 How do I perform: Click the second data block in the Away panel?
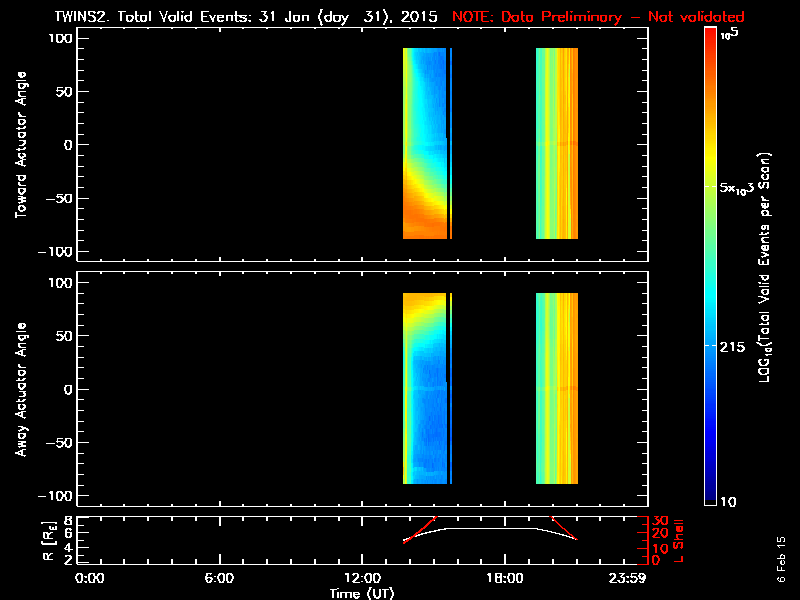(557, 388)
